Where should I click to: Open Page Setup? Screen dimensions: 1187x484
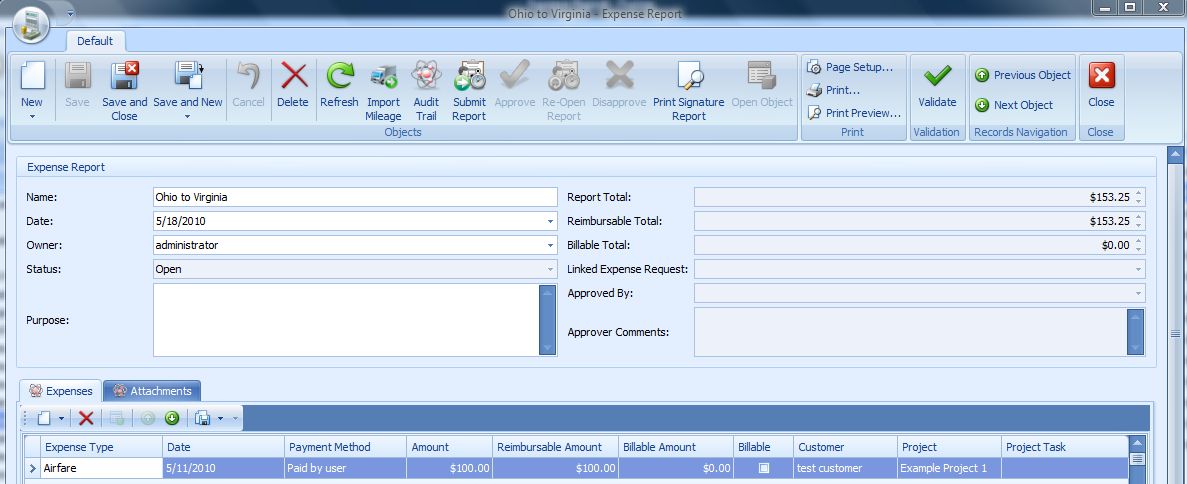point(850,67)
